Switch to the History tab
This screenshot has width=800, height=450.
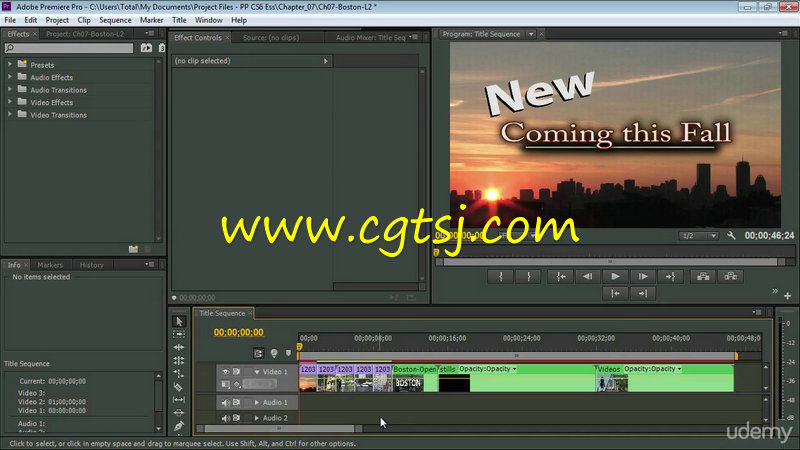pyautogui.click(x=92, y=265)
